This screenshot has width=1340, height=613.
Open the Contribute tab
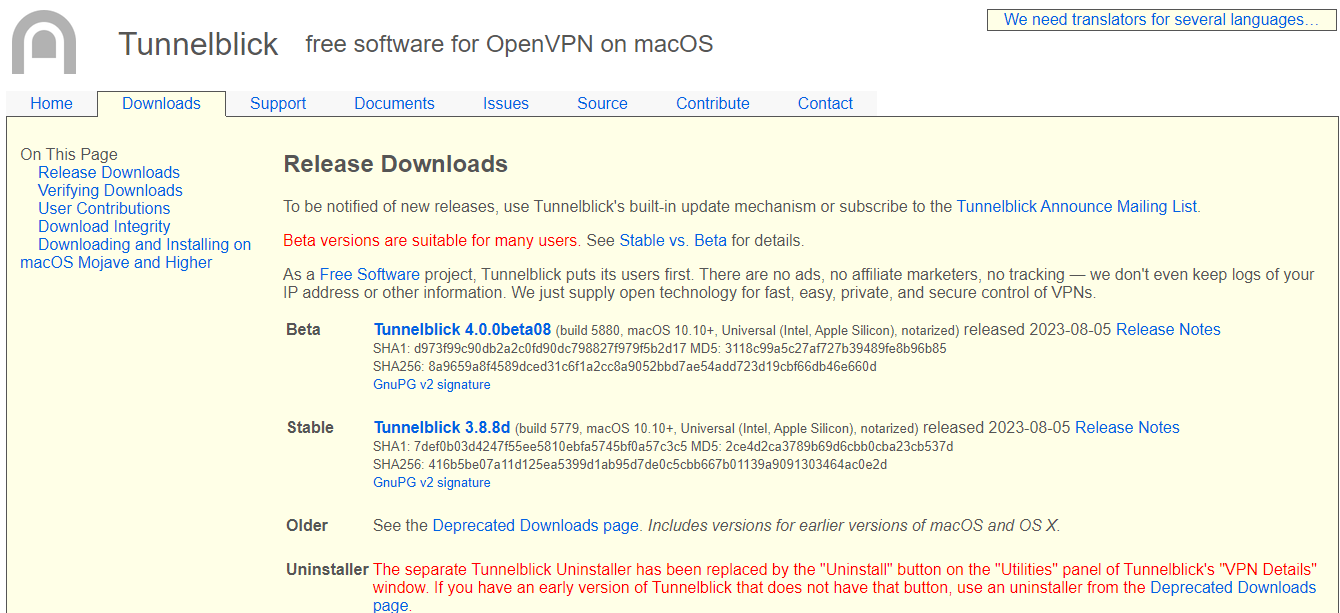(x=712, y=103)
